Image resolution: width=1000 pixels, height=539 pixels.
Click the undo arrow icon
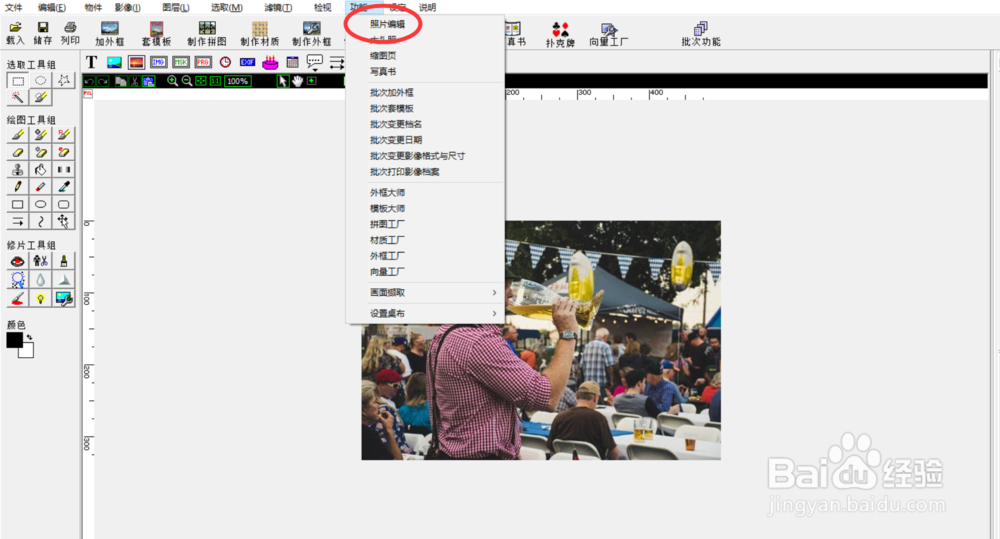89,81
